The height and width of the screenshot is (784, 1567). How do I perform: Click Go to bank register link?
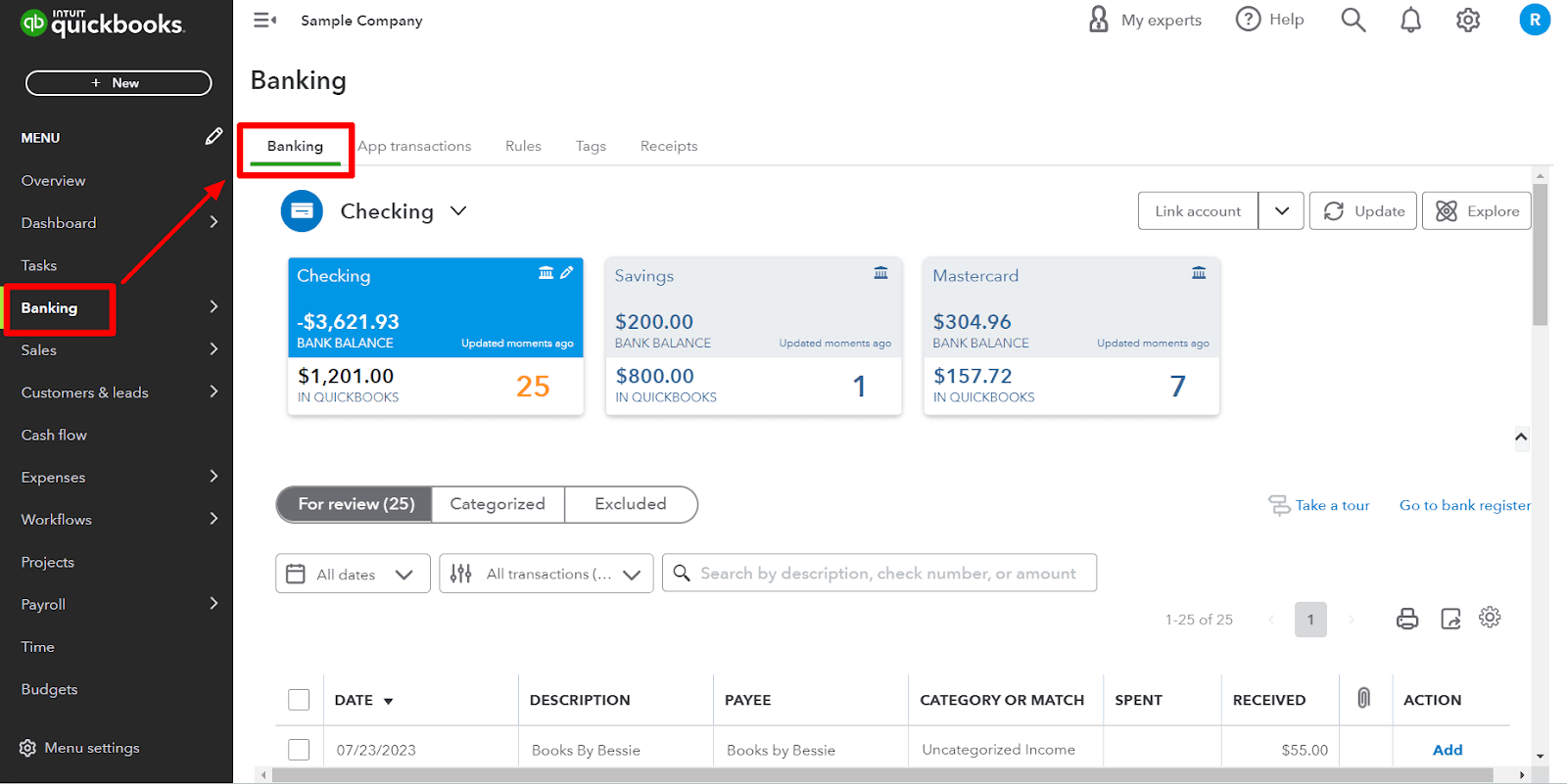pyautogui.click(x=1464, y=505)
